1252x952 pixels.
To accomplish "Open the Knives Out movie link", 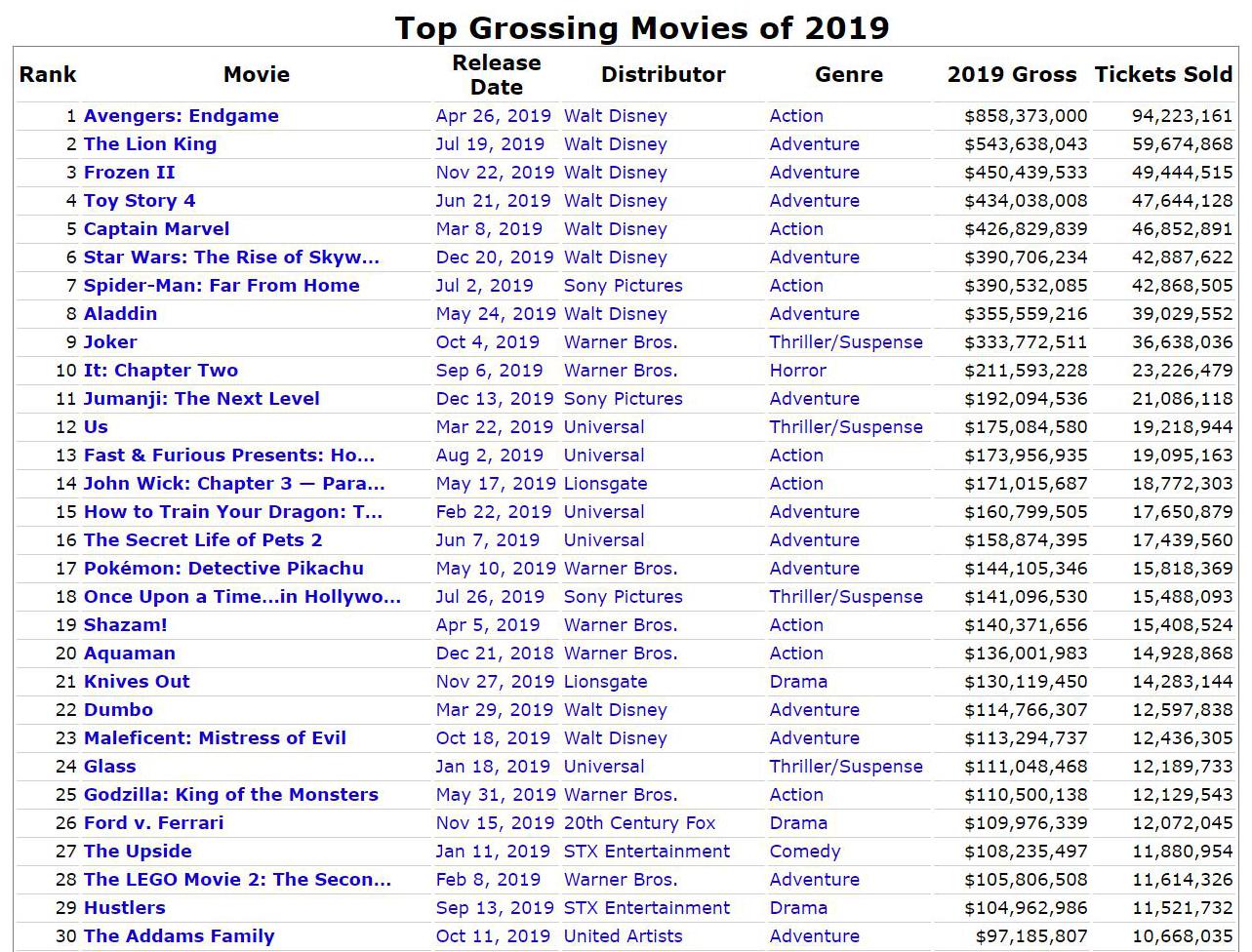I will [137, 681].
